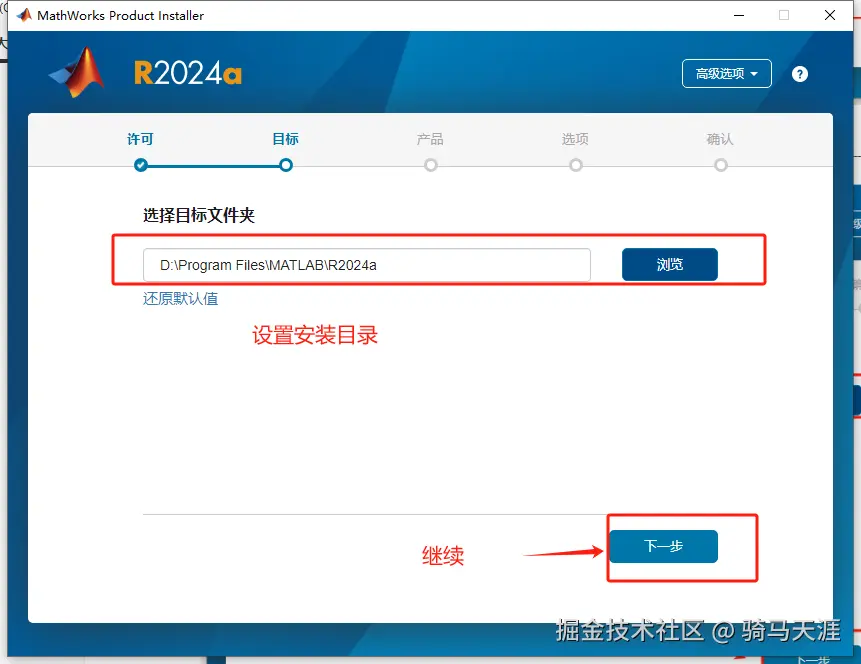Close the MathWorks Product Installer window

point(830,15)
